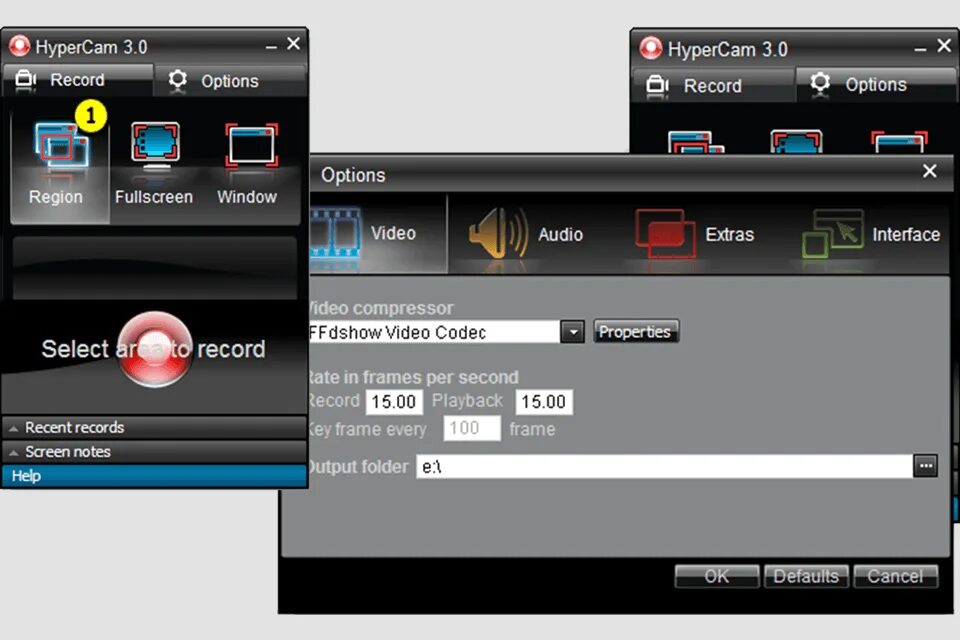
Task: Close the right HyperCam window
Action: pos(944,46)
